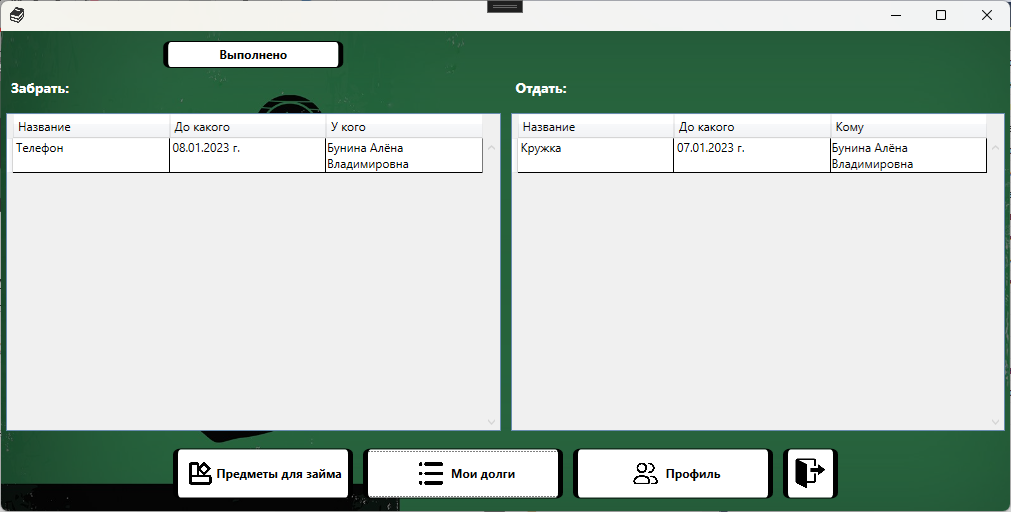This screenshot has width=1011, height=512.
Task: Select the 07.01.2023 г. date cell
Action: pos(752,155)
